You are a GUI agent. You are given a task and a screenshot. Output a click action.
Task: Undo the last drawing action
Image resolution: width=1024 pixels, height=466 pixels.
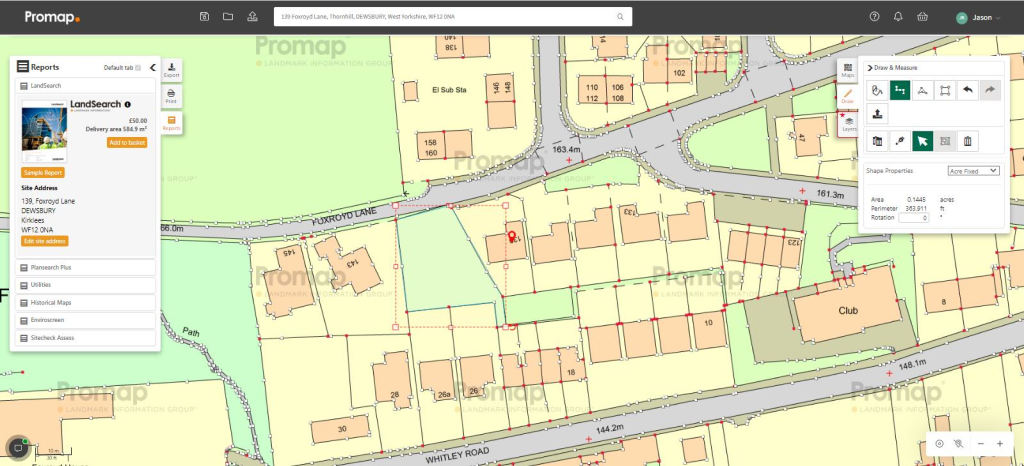pyautogui.click(x=967, y=90)
